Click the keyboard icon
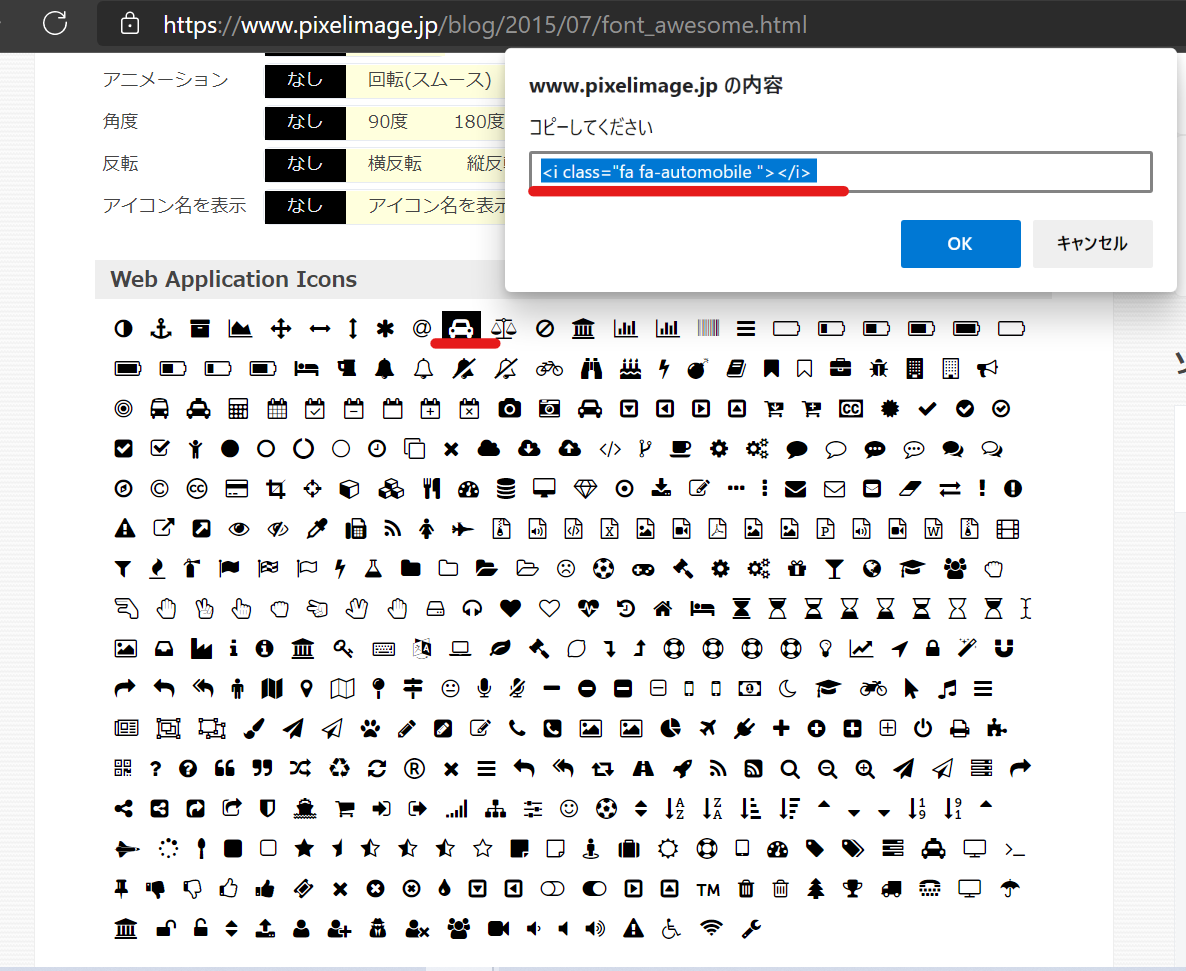This screenshot has height=971, width=1186. [x=383, y=649]
